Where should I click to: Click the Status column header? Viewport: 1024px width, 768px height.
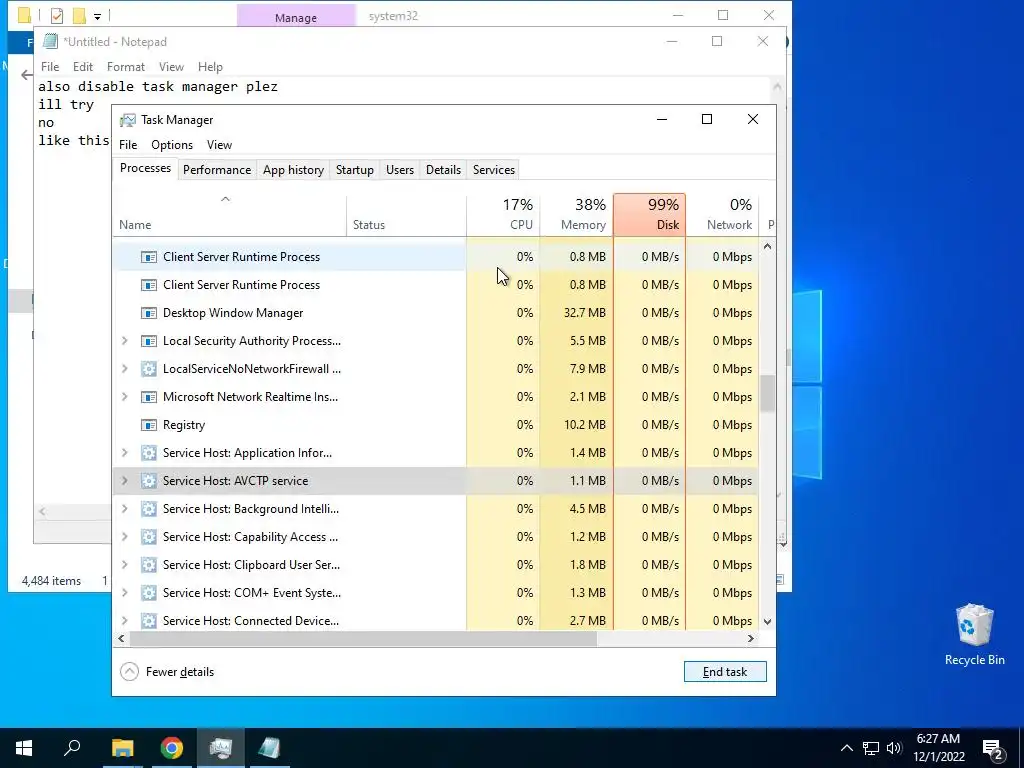point(406,215)
